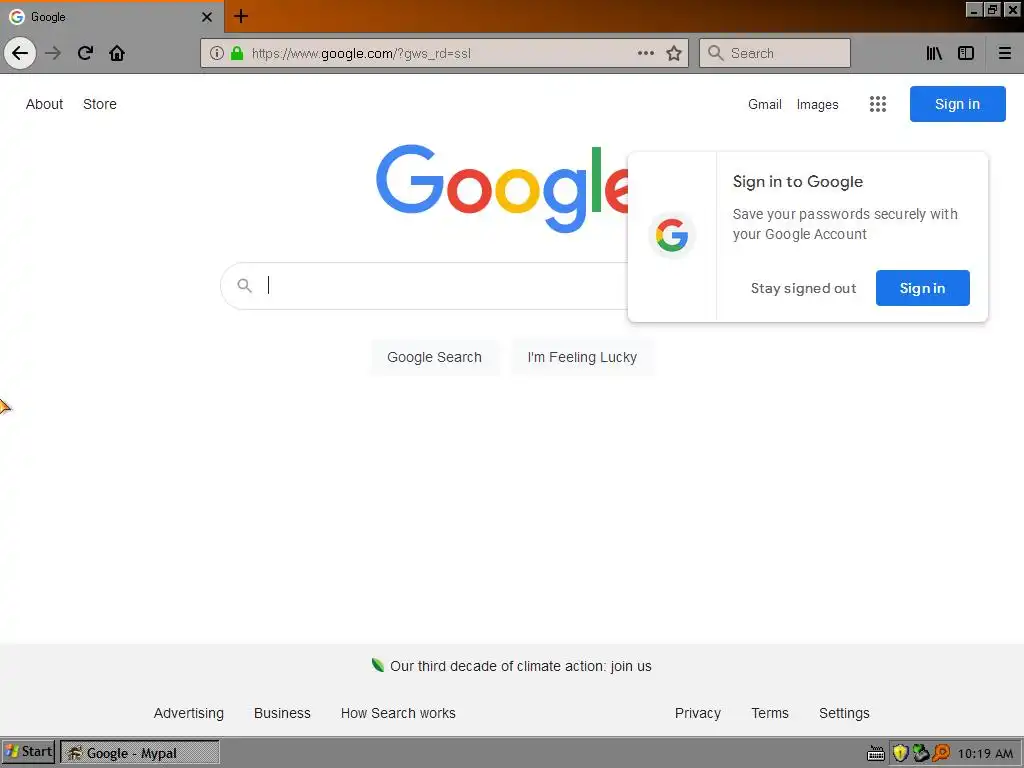Click the magnifier in browser search bar
The height and width of the screenshot is (768, 1024).
(716, 53)
